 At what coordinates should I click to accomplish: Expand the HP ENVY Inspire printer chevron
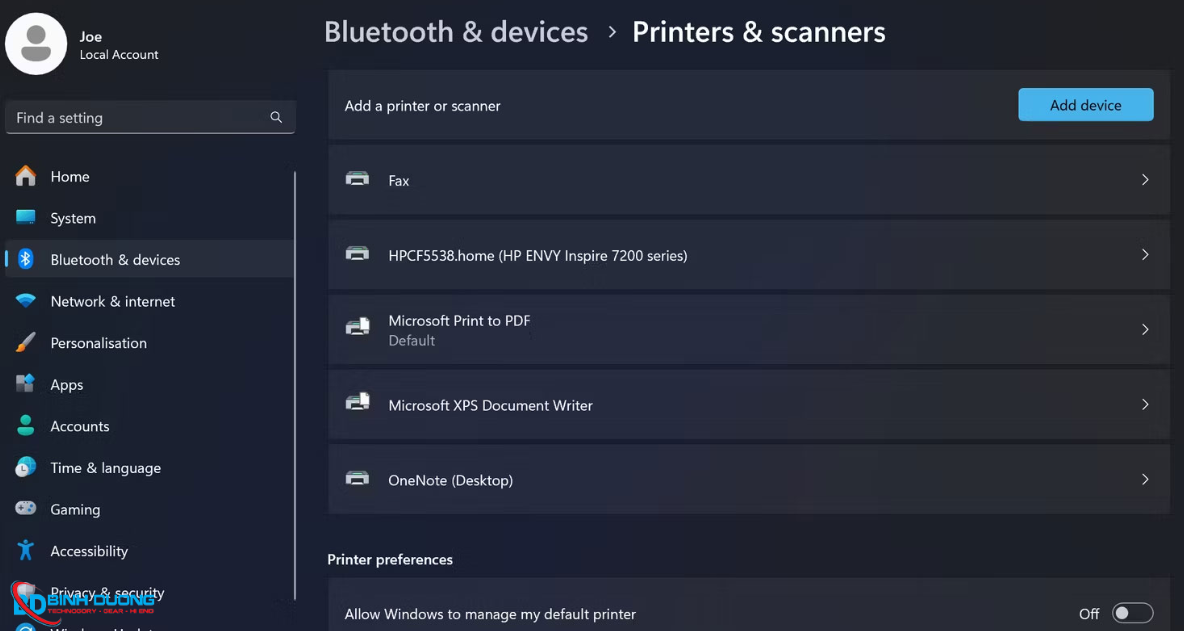(1145, 255)
